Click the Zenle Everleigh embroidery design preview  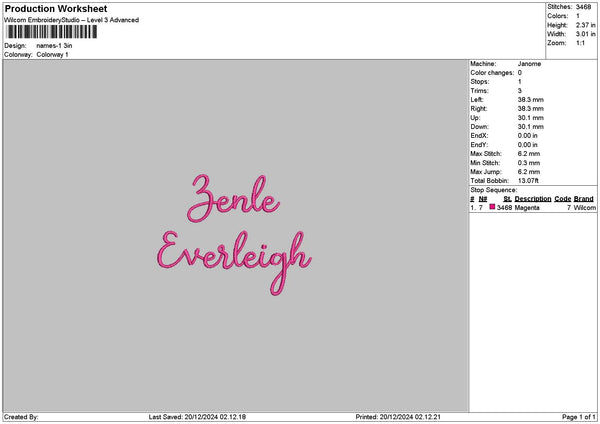tap(234, 235)
